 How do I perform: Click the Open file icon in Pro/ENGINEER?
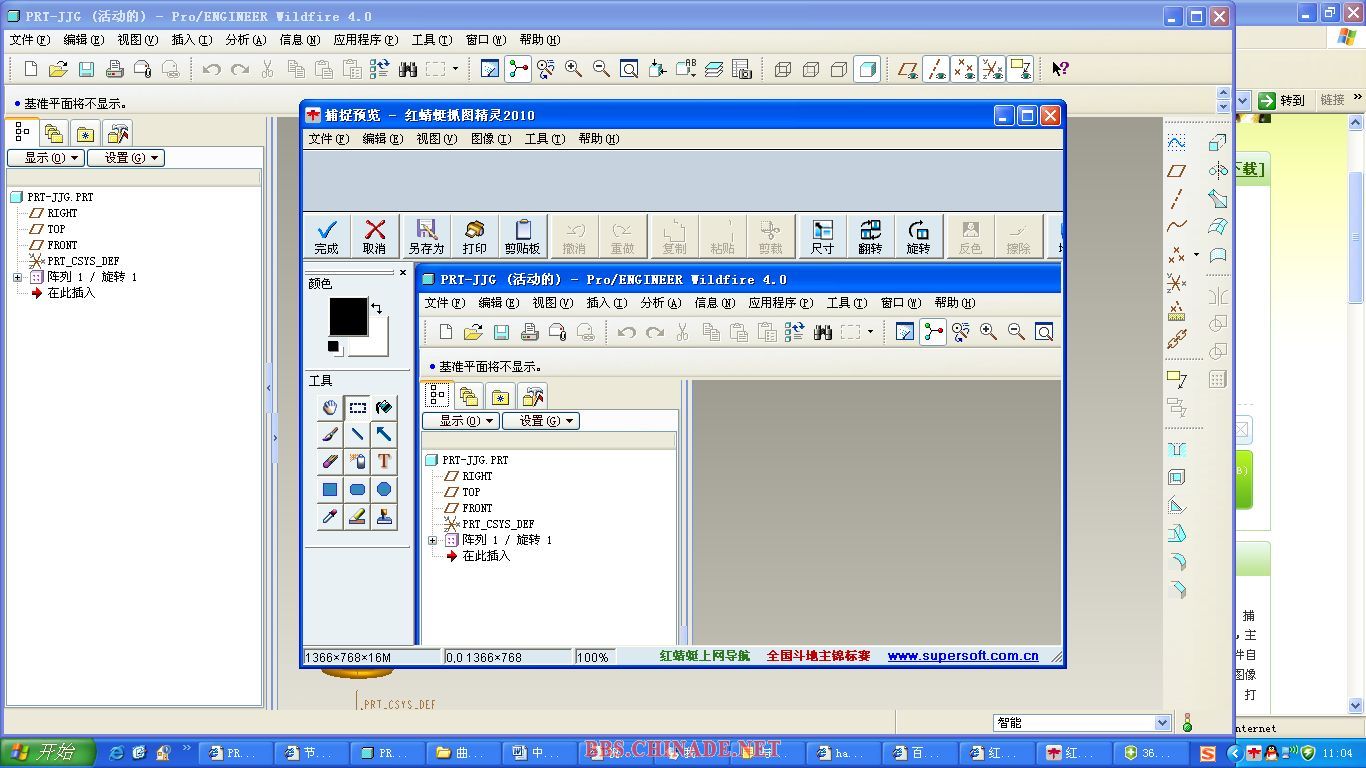(x=58, y=69)
